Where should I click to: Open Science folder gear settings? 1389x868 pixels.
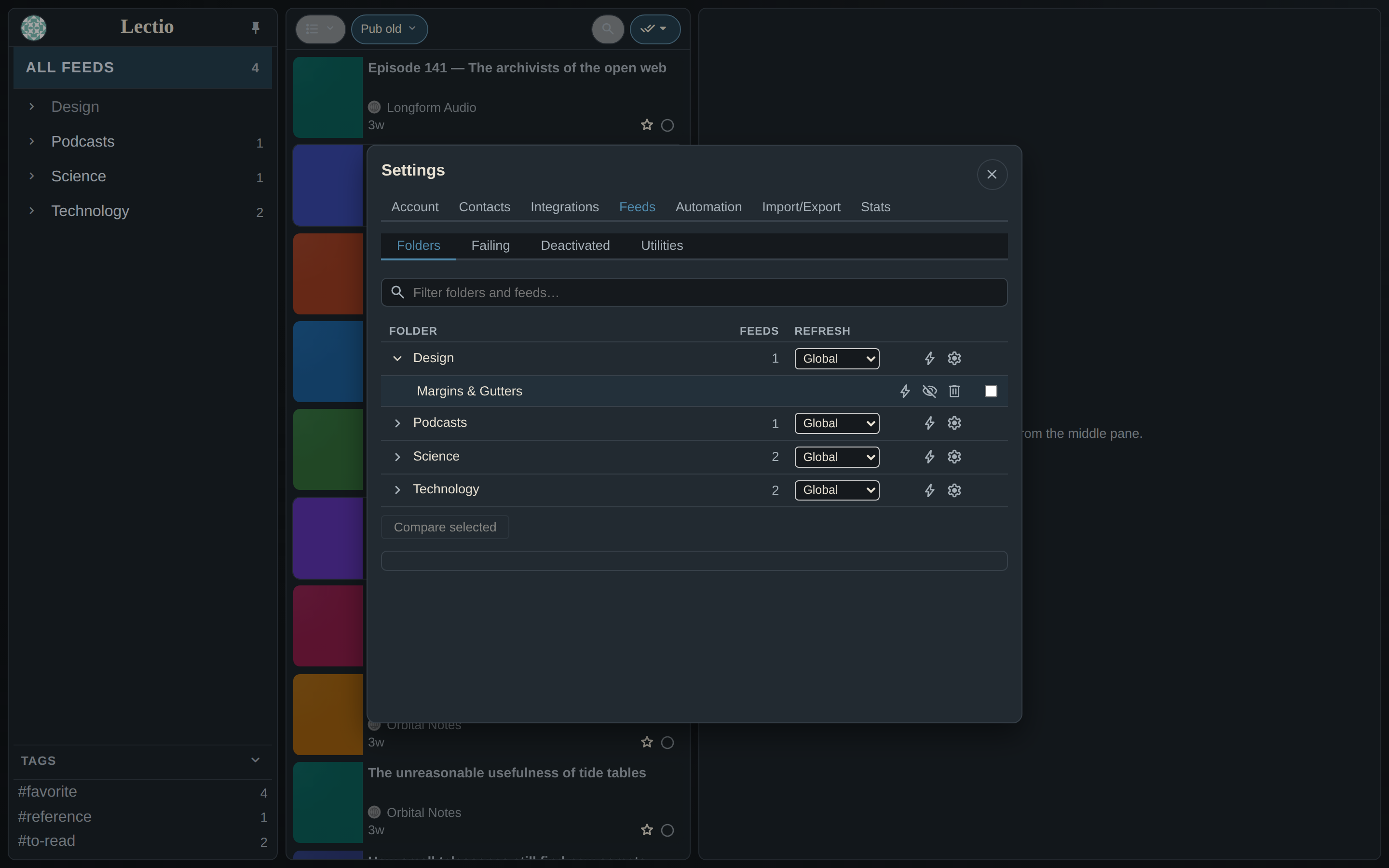pyautogui.click(x=954, y=456)
